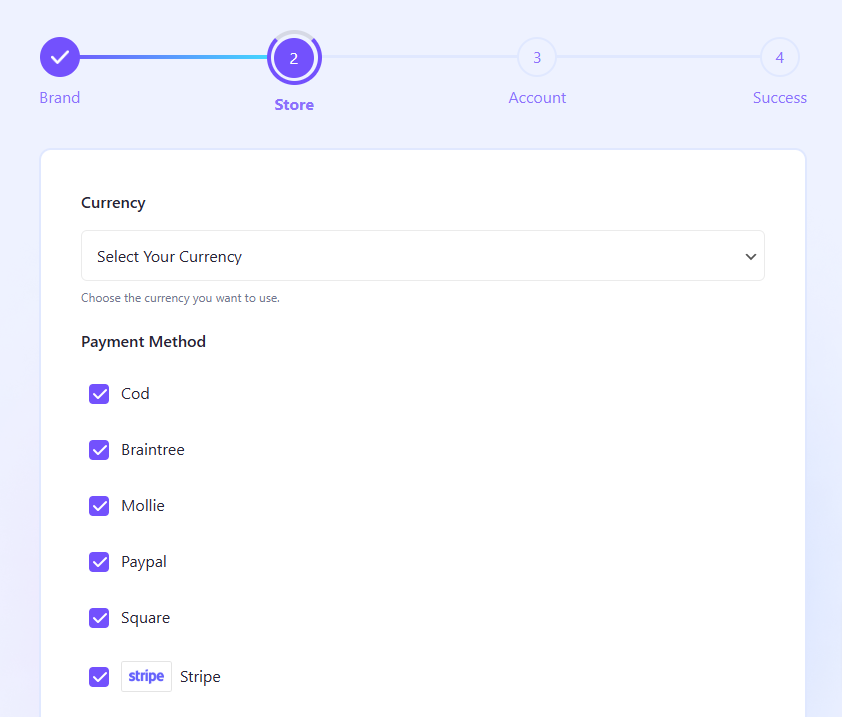Uncheck the Braintree payment checkbox
The image size is (842, 717).
tap(99, 450)
